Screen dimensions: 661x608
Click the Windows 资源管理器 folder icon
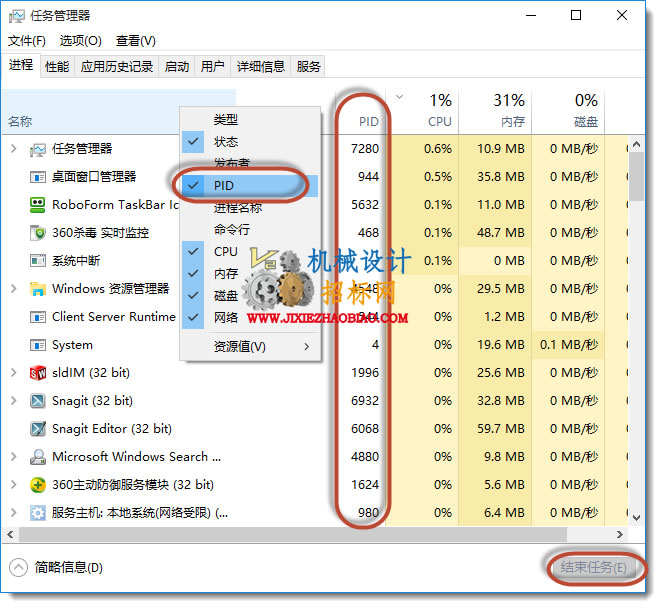pos(38,289)
